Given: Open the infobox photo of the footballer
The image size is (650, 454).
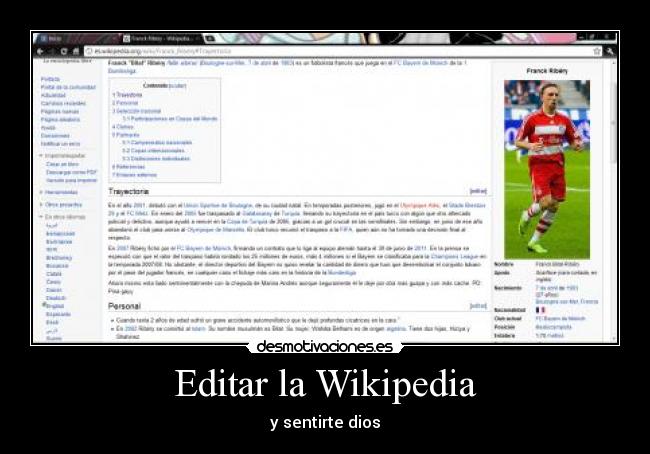Looking at the screenshot, I should (x=547, y=170).
